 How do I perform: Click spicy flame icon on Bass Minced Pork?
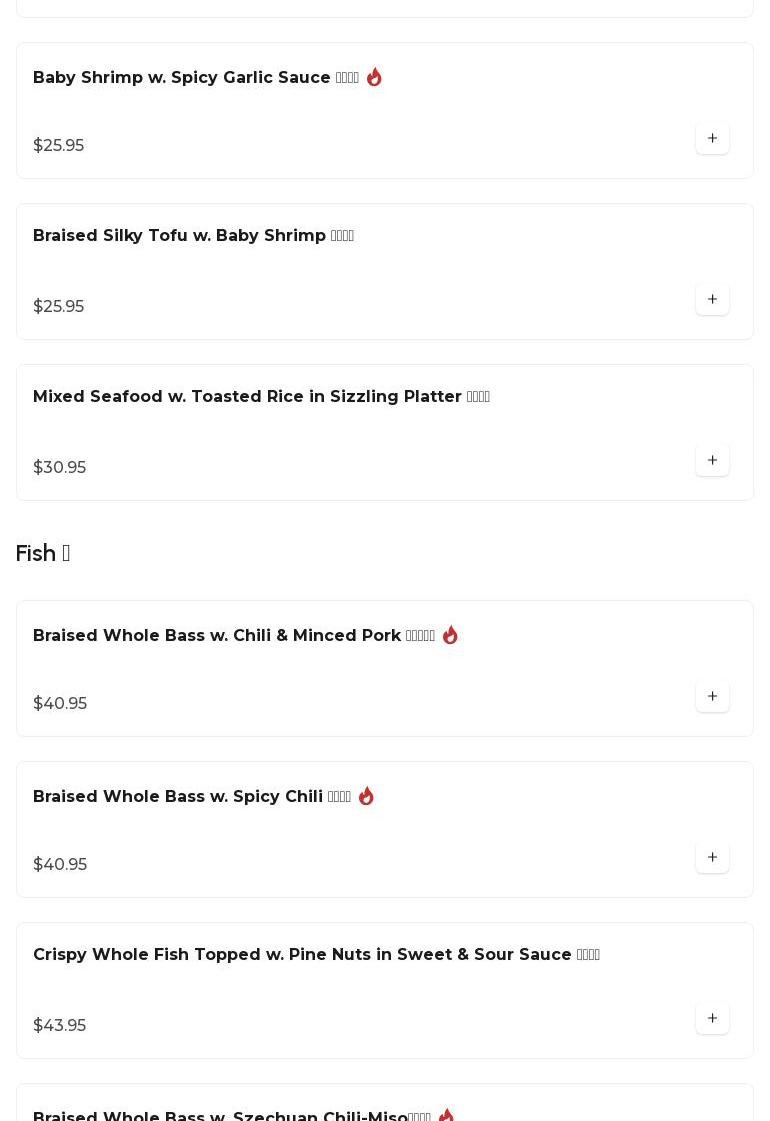pyautogui.click(x=450, y=635)
